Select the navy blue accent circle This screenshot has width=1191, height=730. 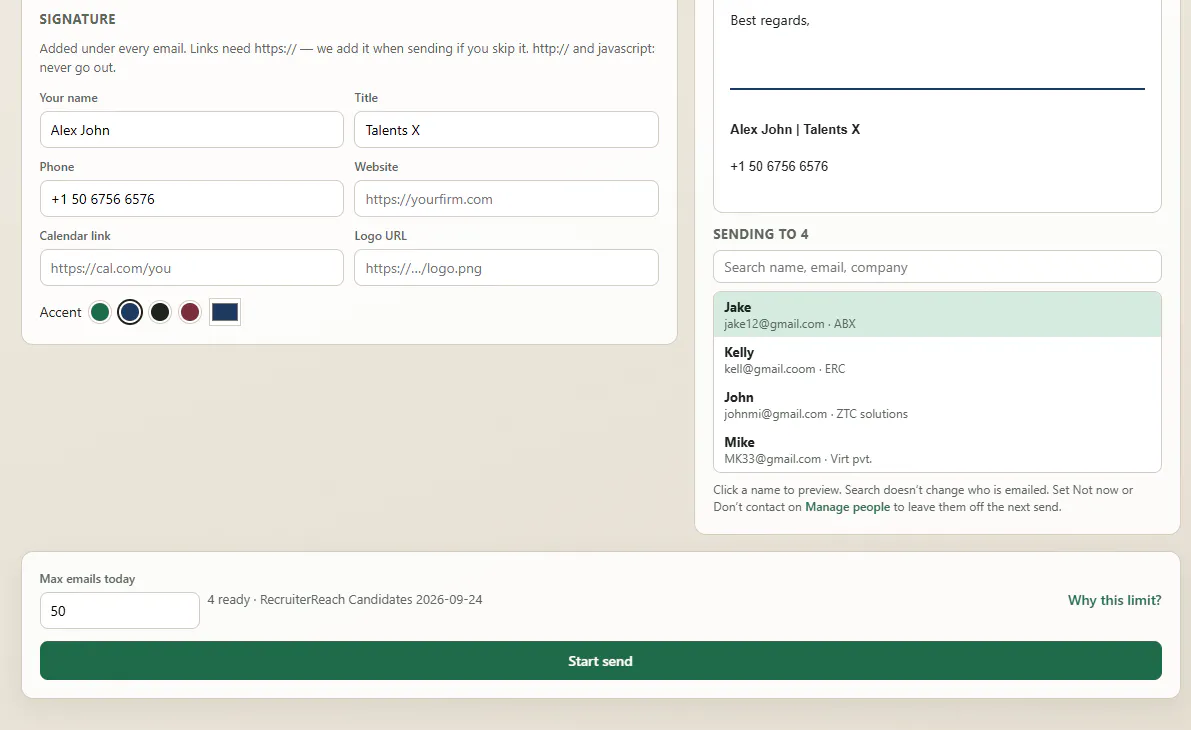pos(130,312)
